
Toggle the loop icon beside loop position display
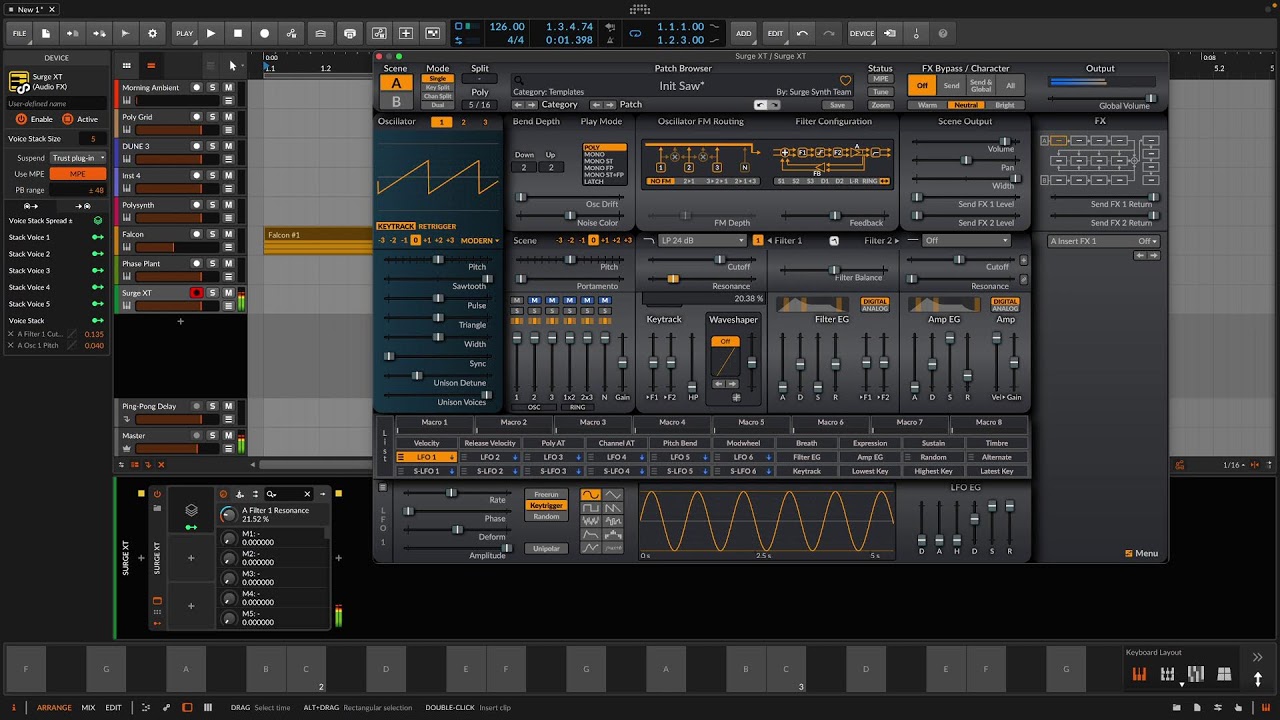tap(634, 33)
